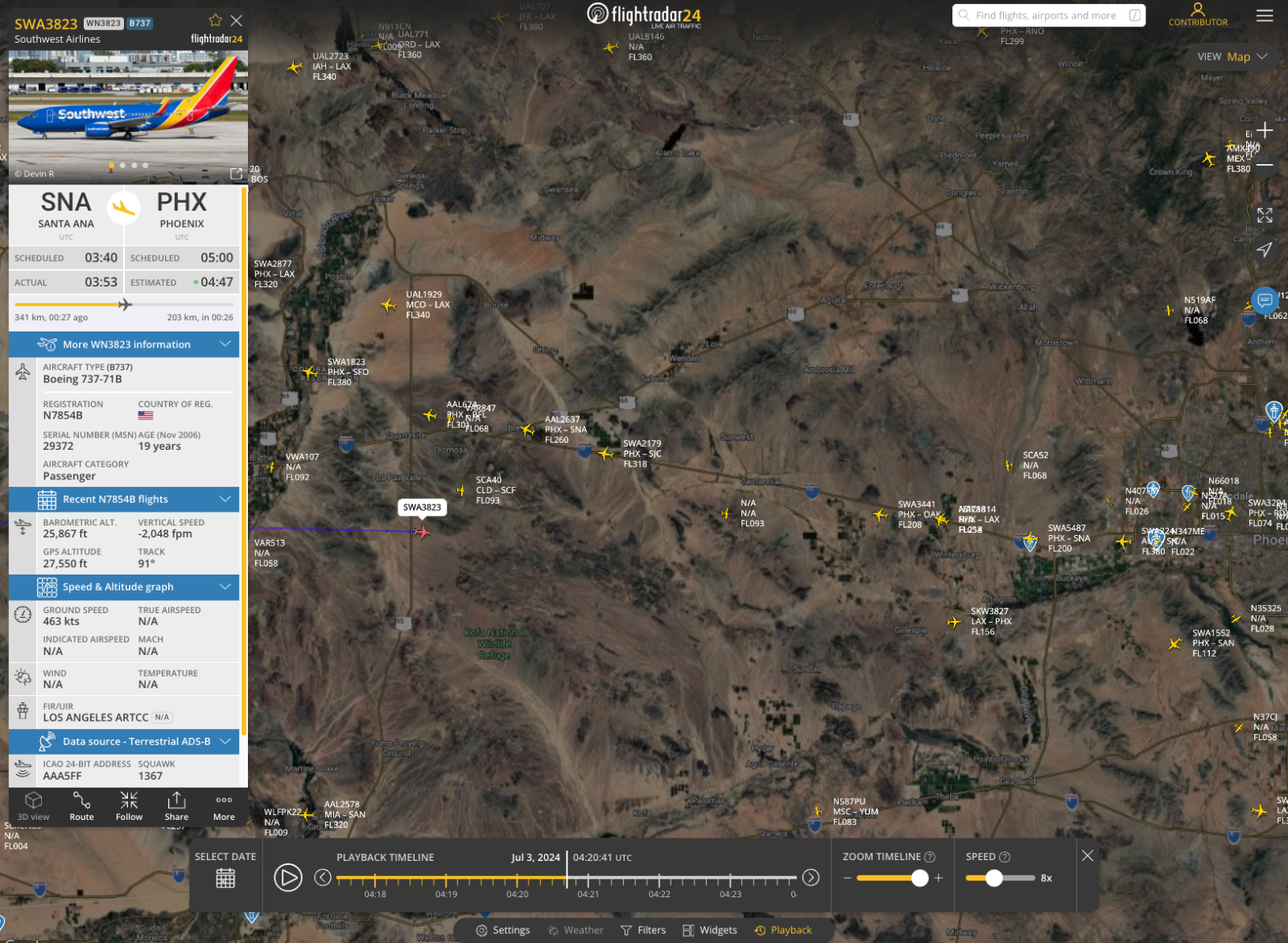
Task: Open Settings in bottom toolbar
Action: point(503,930)
